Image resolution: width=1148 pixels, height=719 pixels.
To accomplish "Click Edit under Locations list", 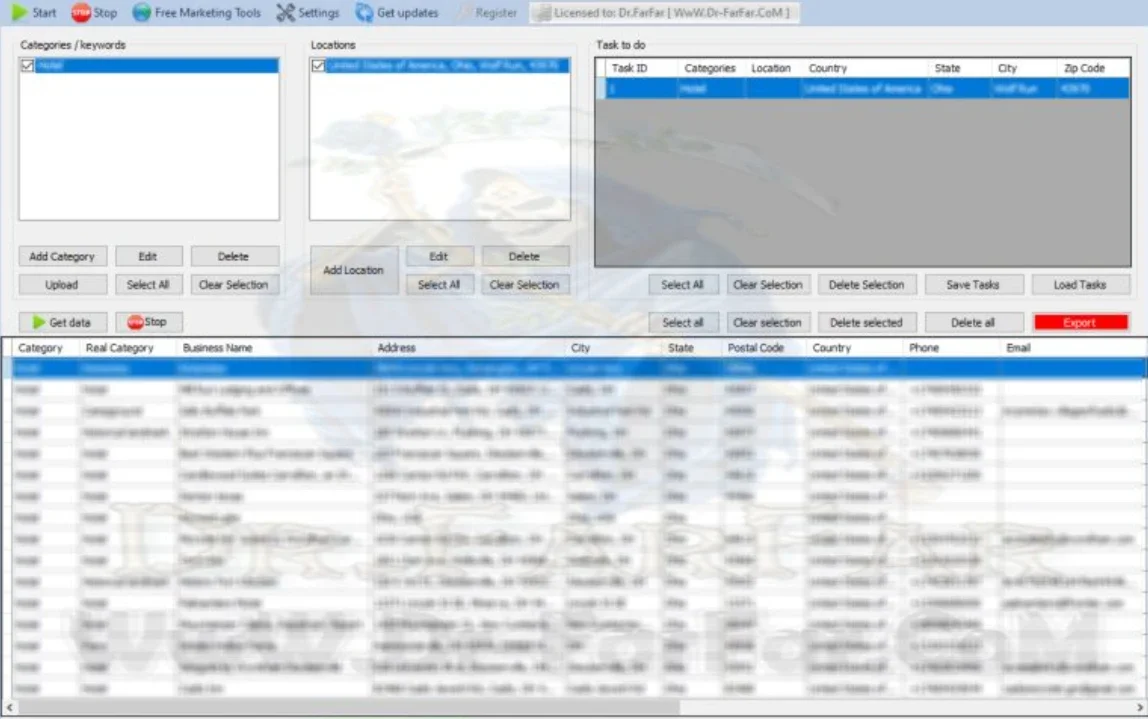I will [x=439, y=256].
